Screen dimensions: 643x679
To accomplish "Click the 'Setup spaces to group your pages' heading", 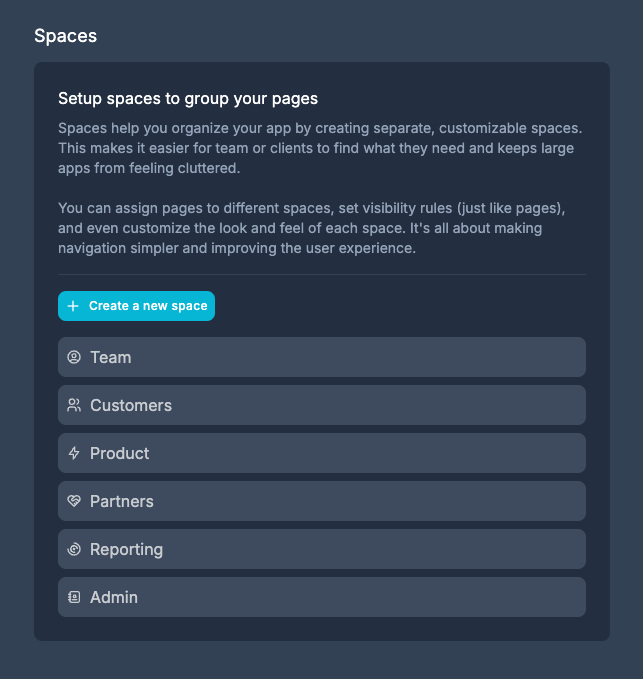I will pyautogui.click(x=188, y=99).
